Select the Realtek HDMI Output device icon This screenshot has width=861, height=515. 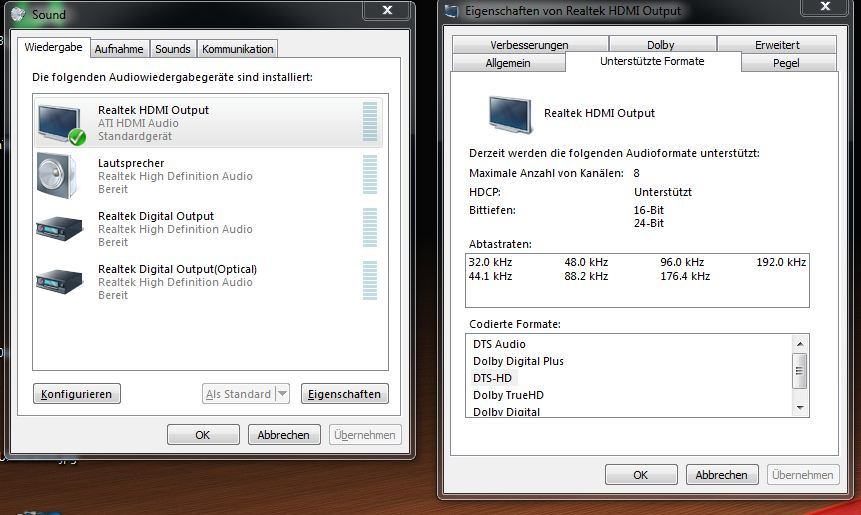(61, 124)
